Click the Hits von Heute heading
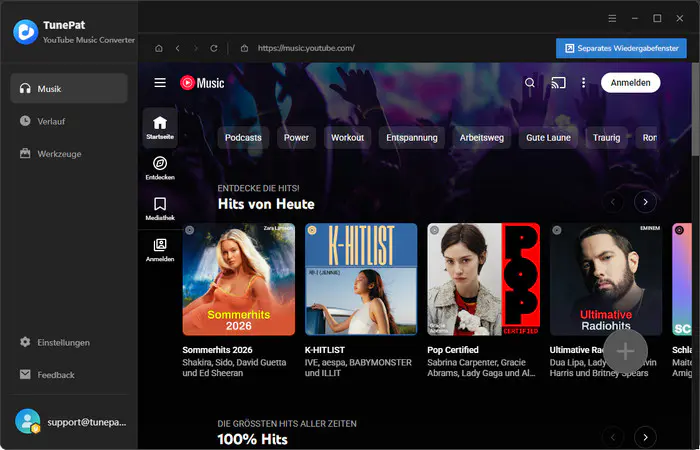 click(x=266, y=204)
